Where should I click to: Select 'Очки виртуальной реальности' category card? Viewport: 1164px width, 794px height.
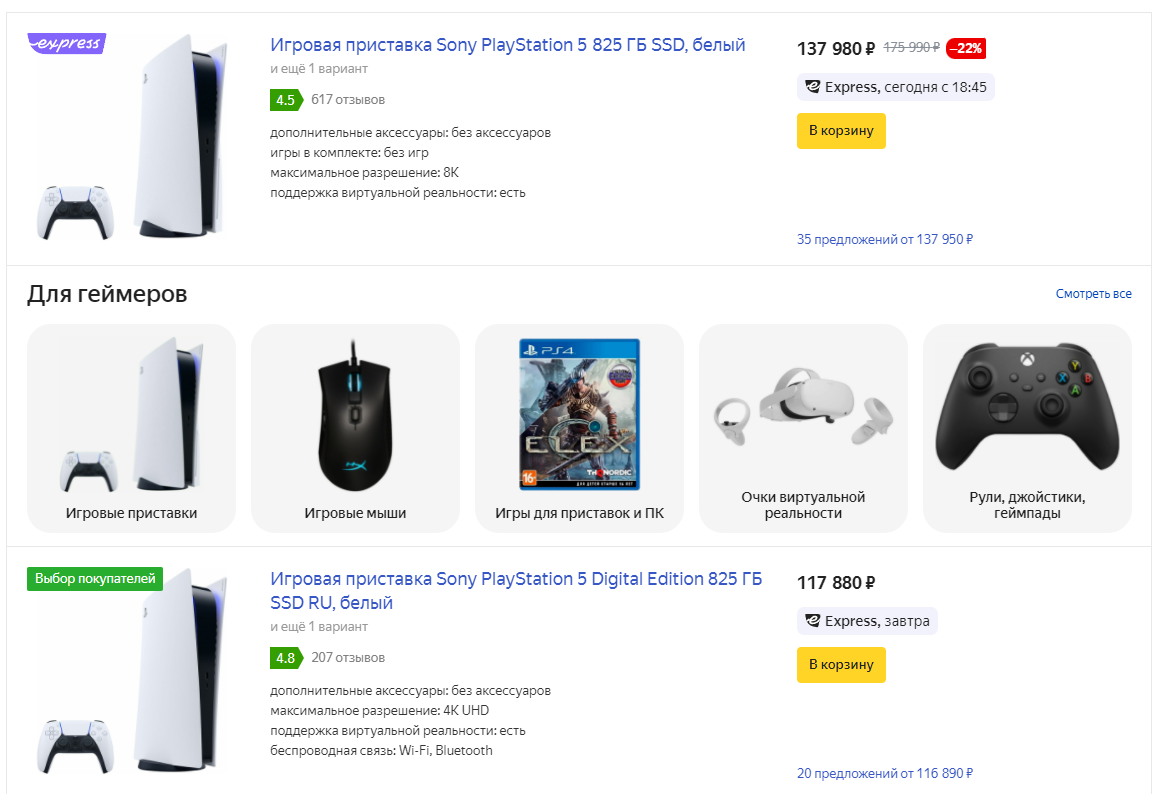tap(803, 428)
